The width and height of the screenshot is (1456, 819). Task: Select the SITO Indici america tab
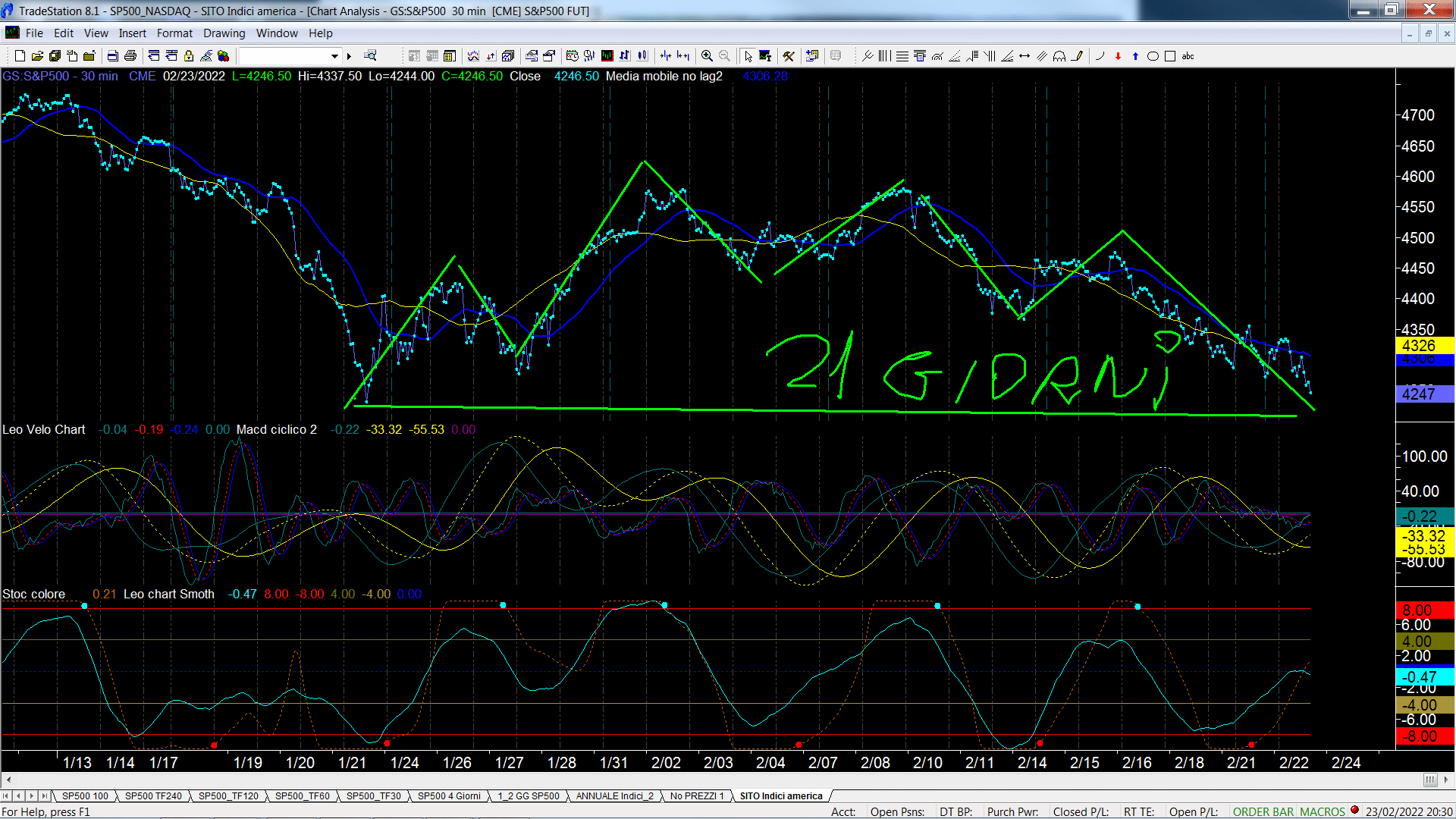point(780,795)
